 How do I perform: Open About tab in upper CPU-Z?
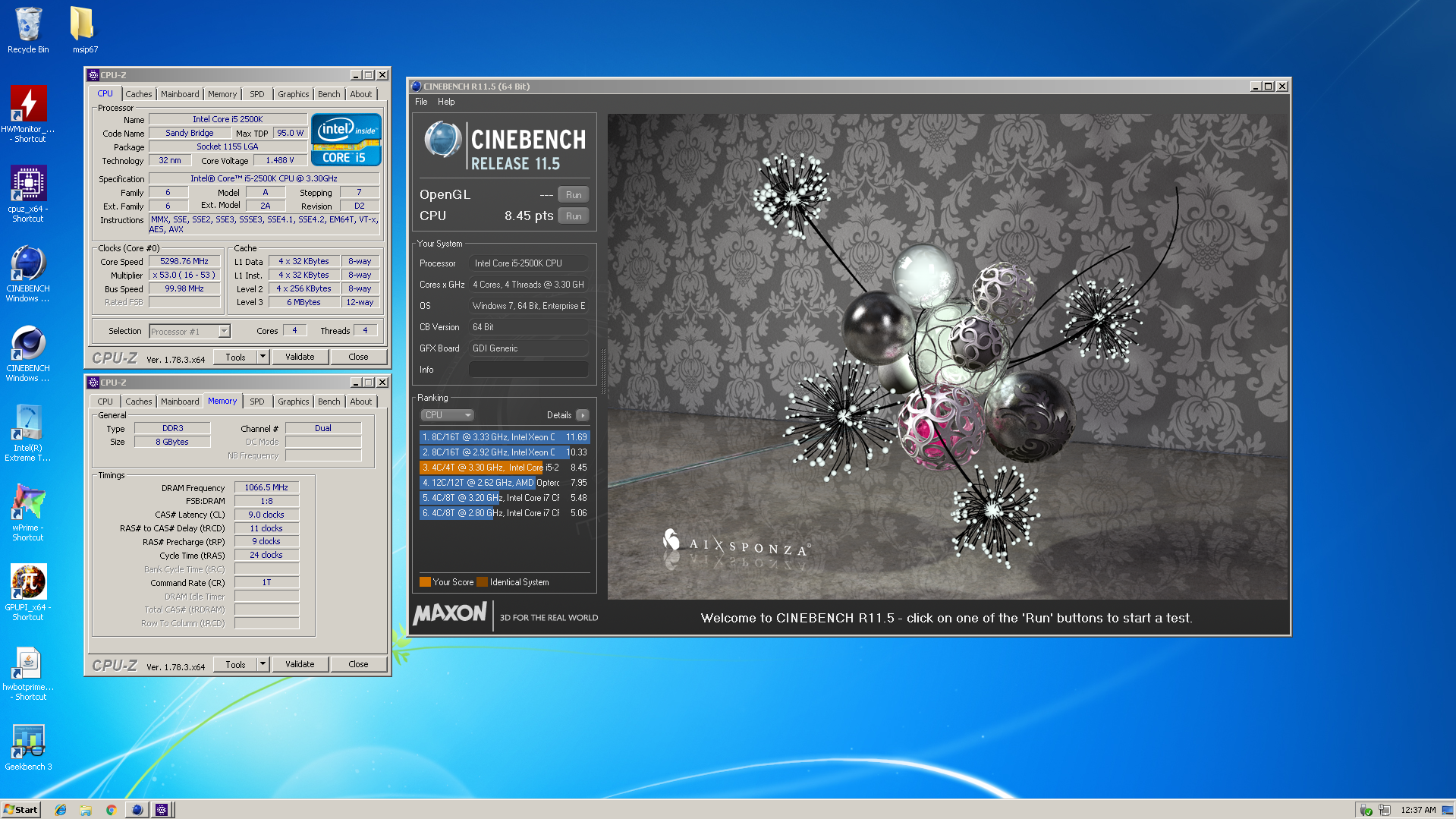tap(361, 94)
